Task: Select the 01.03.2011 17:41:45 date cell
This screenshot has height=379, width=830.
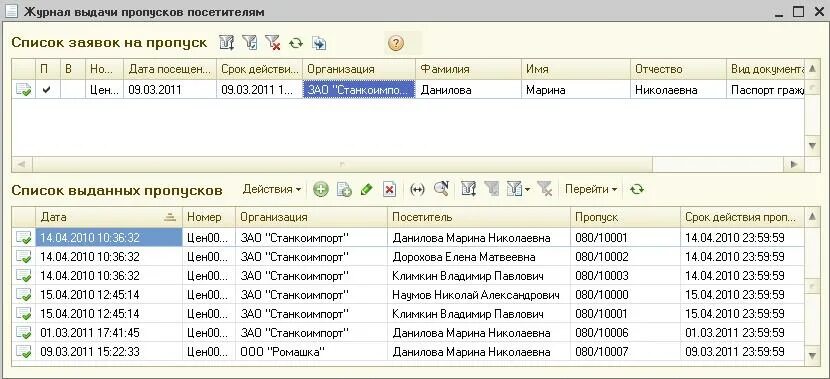Action: point(109,333)
